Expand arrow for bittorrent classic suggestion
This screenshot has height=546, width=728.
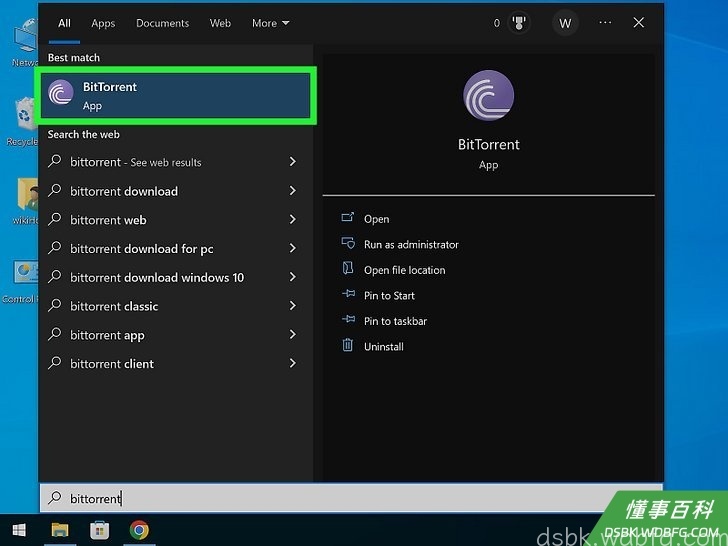pyautogui.click(x=292, y=306)
